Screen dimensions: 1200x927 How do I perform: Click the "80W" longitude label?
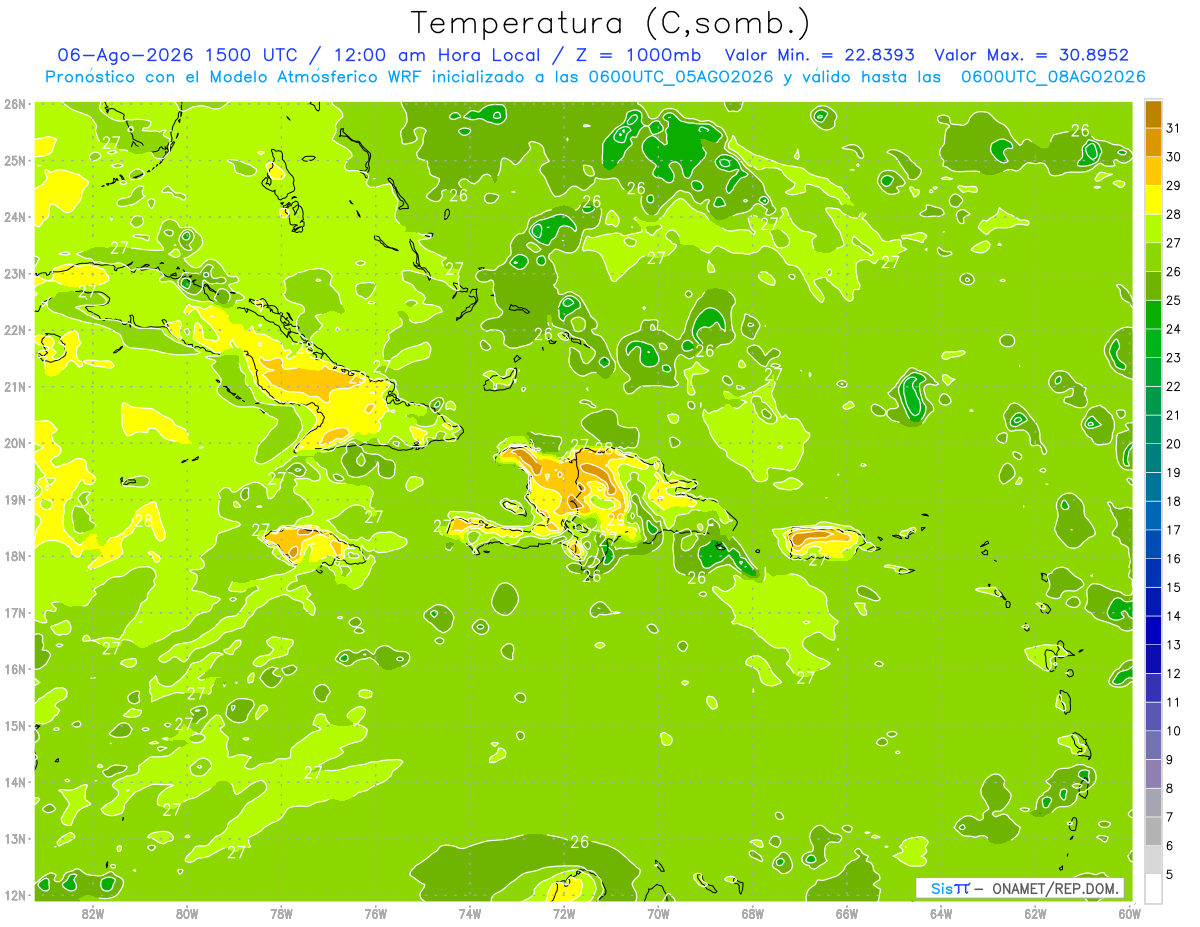186,913
